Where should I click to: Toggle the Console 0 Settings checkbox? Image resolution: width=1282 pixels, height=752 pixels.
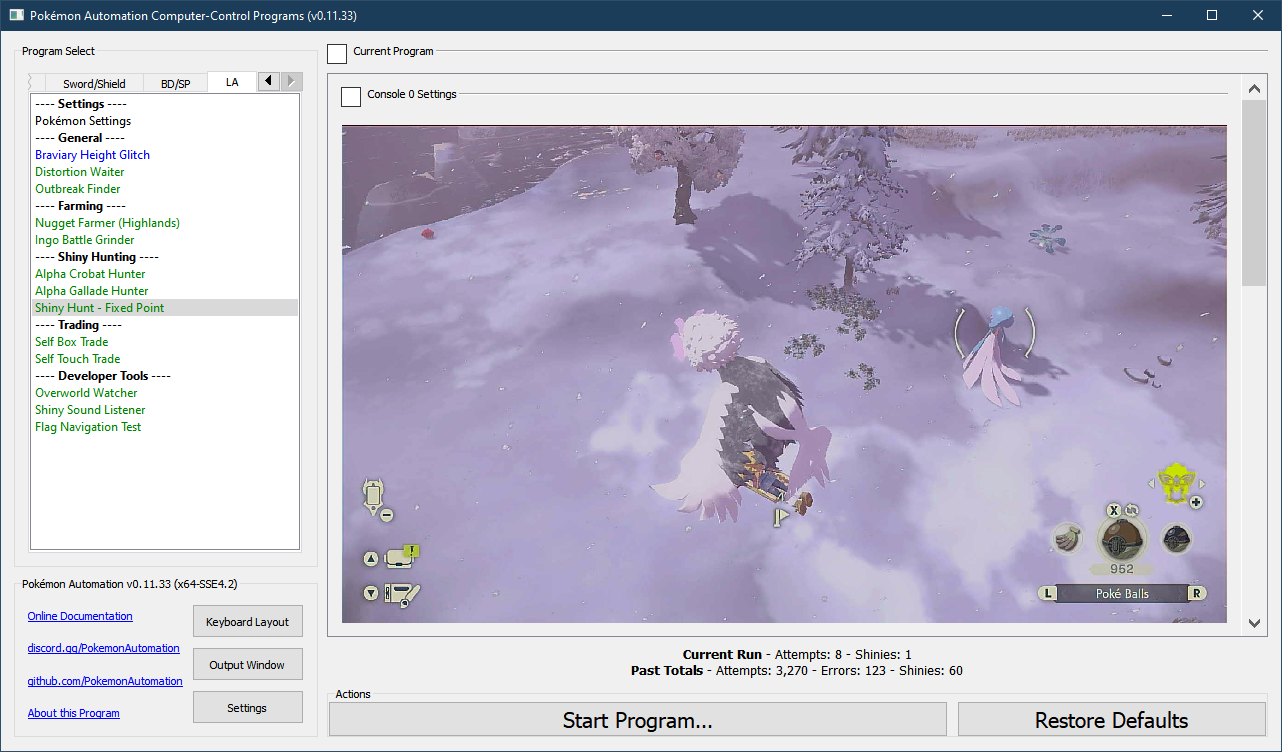(x=351, y=96)
